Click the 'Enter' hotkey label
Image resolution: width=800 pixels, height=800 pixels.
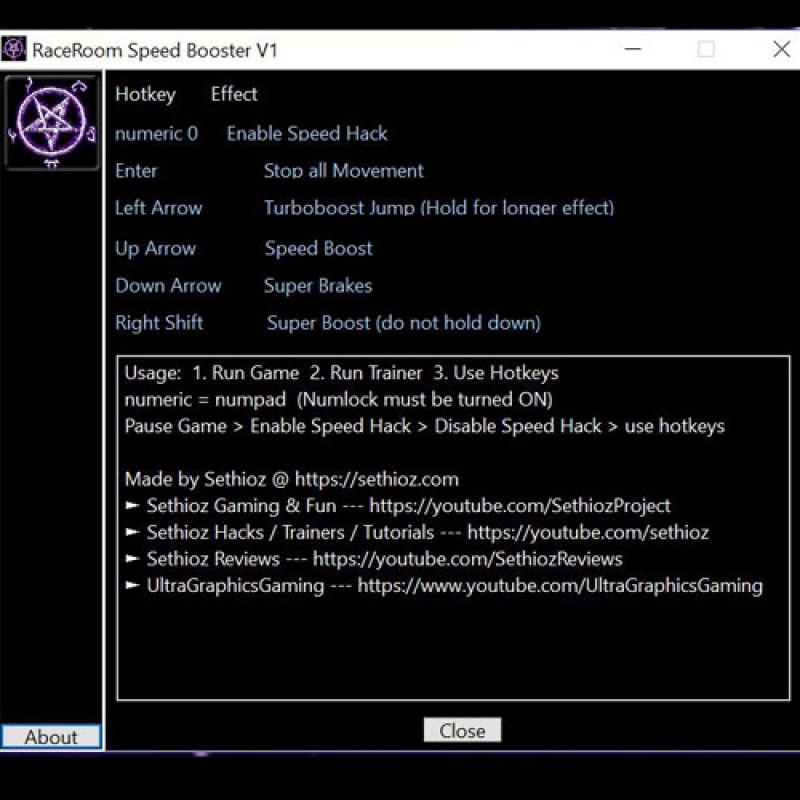pyautogui.click(x=136, y=171)
